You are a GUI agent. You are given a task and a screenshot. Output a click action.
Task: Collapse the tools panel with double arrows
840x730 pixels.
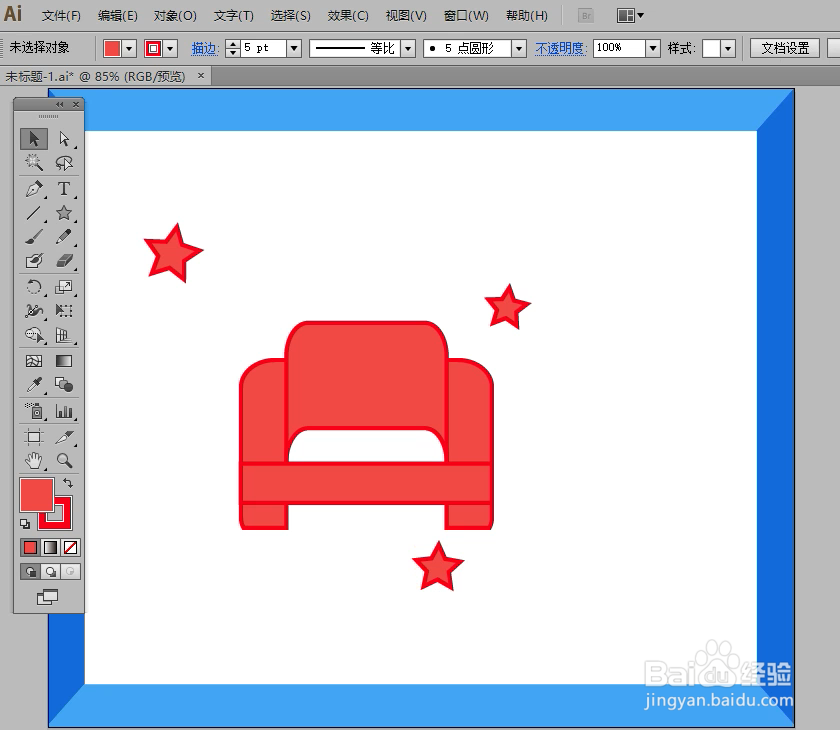[59, 104]
